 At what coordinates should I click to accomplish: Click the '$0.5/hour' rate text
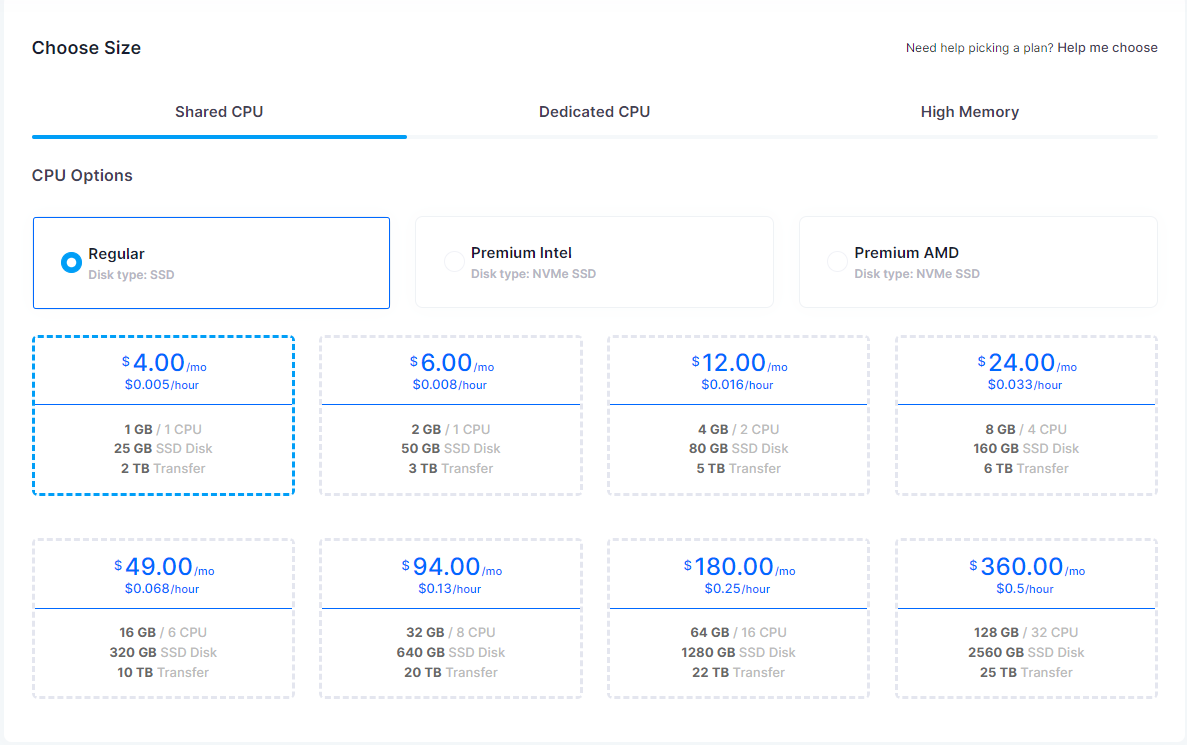click(1025, 589)
